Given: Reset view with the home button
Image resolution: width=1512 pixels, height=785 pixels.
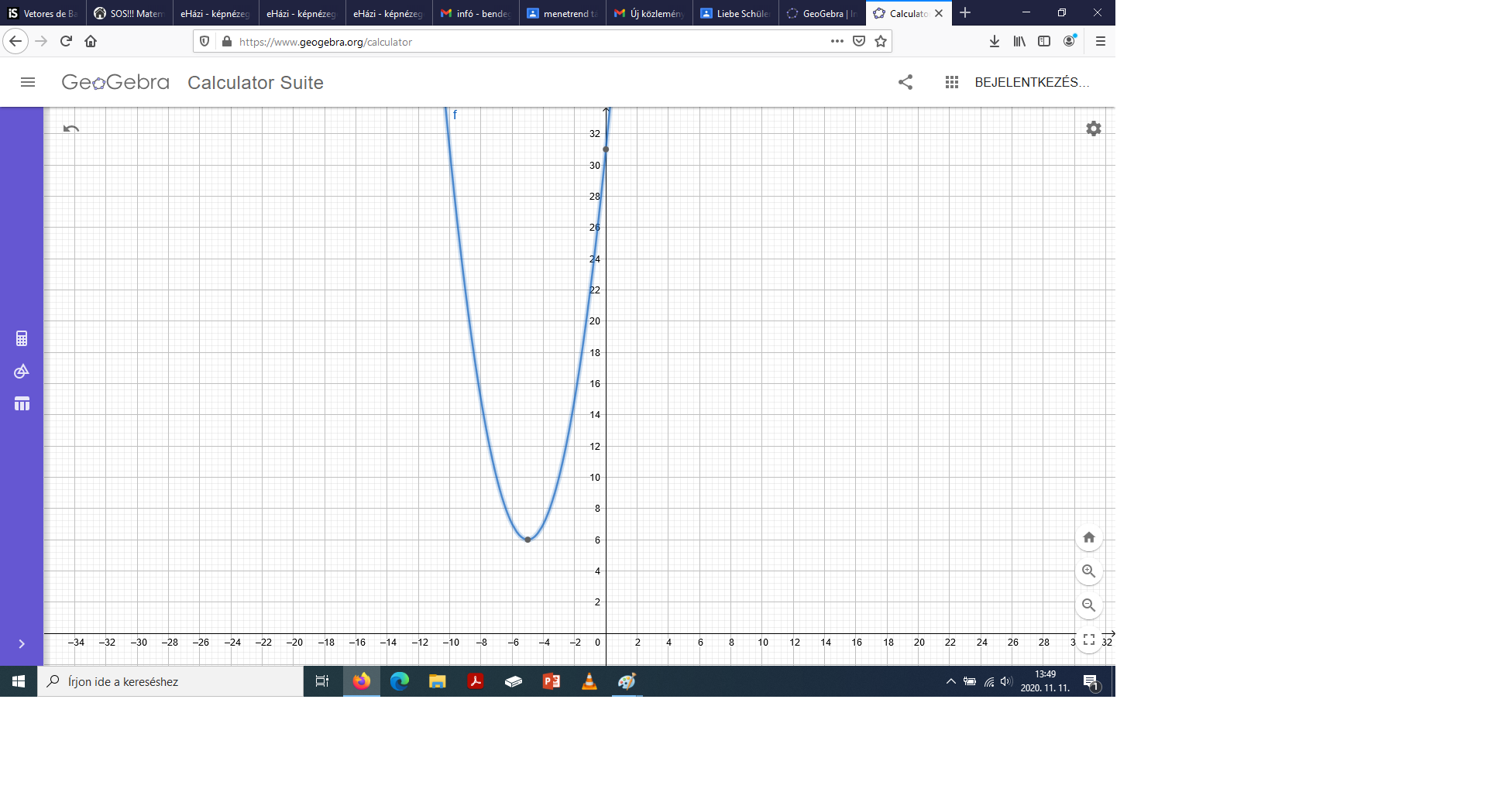Looking at the screenshot, I should pyautogui.click(x=1088, y=537).
